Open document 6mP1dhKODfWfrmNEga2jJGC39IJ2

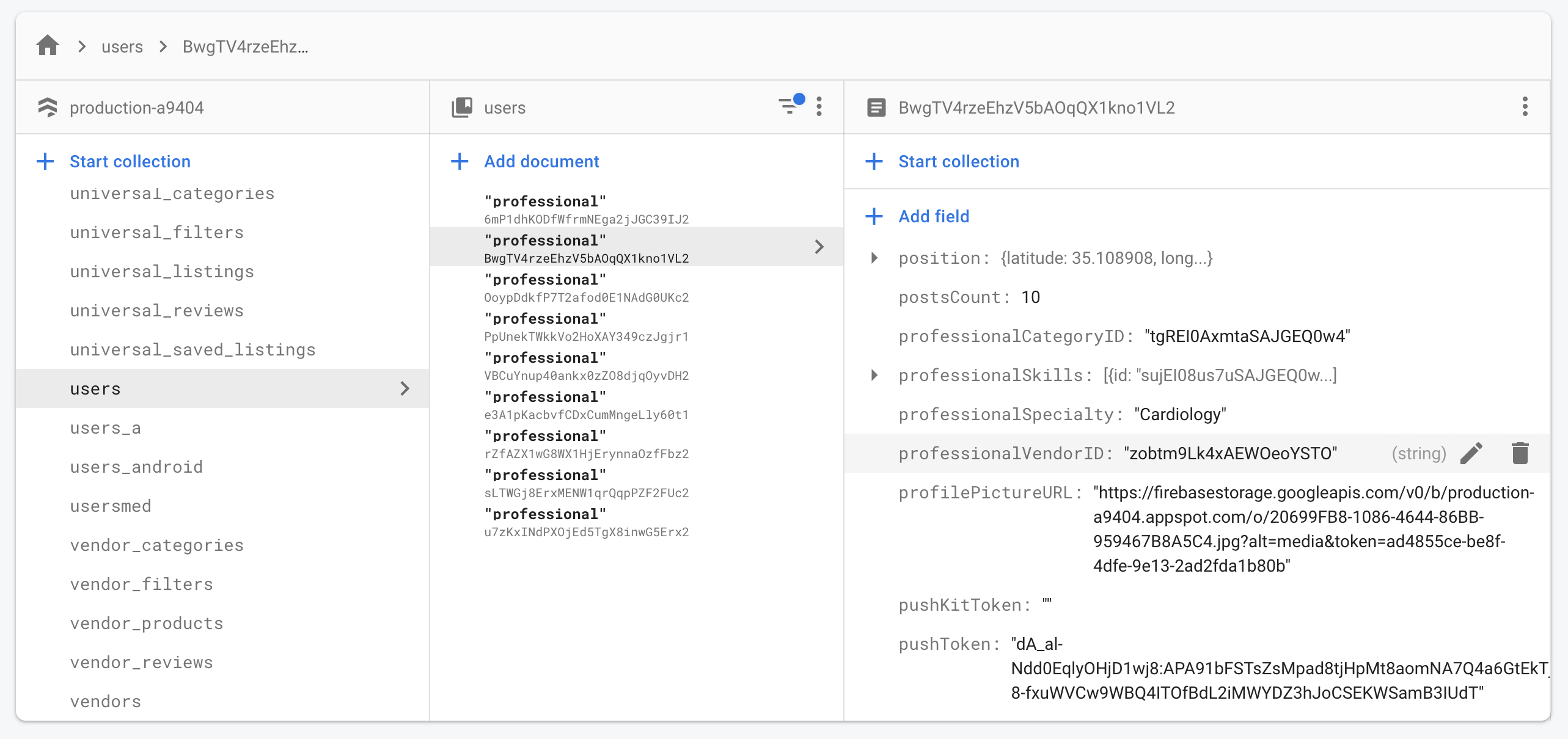(585, 209)
